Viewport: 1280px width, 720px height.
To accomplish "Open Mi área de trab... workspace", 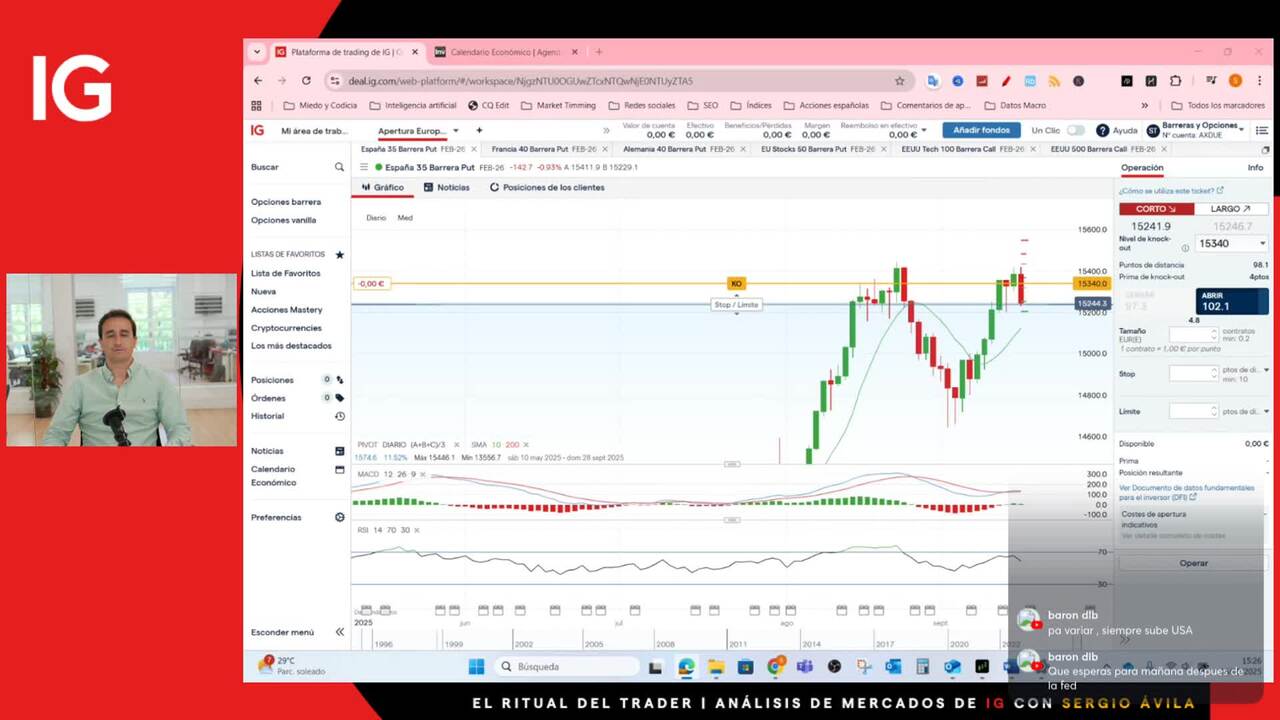I will pyautogui.click(x=314, y=131).
